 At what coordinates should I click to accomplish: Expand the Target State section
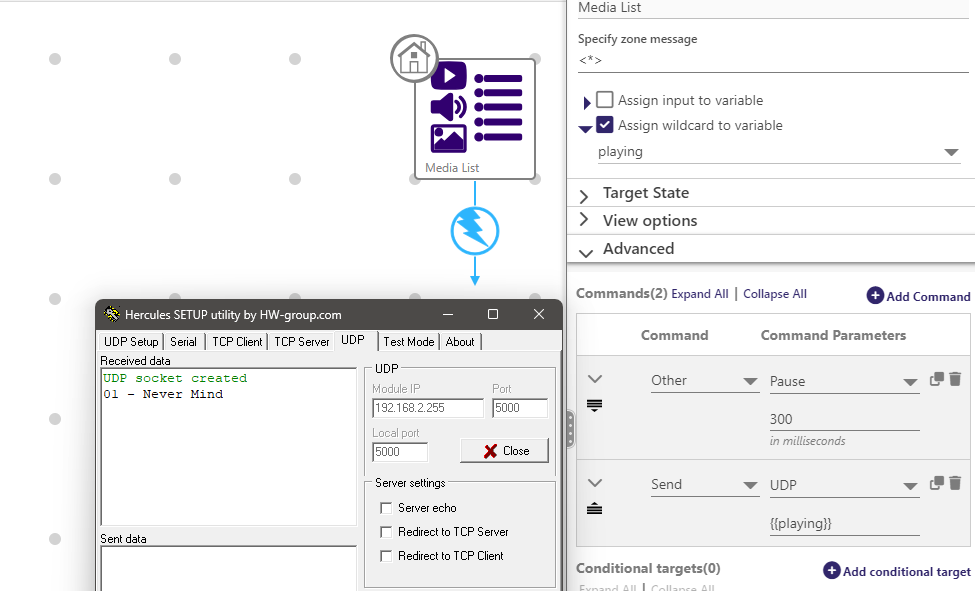tap(584, 194)
